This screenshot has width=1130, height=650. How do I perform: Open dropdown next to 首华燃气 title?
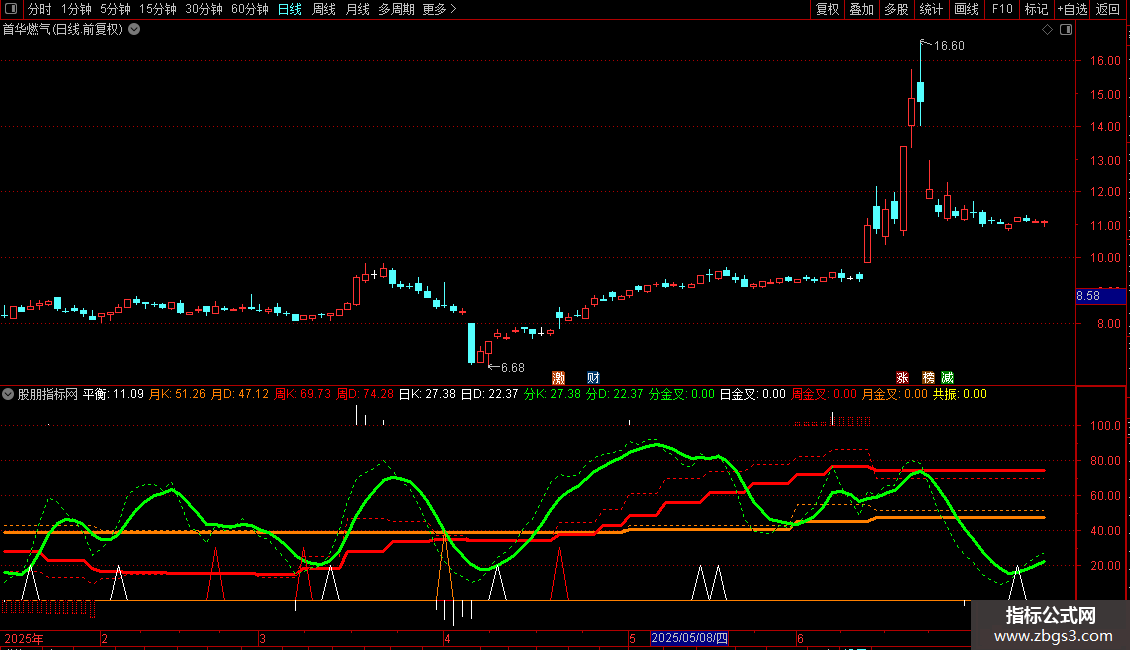(134, 30)
